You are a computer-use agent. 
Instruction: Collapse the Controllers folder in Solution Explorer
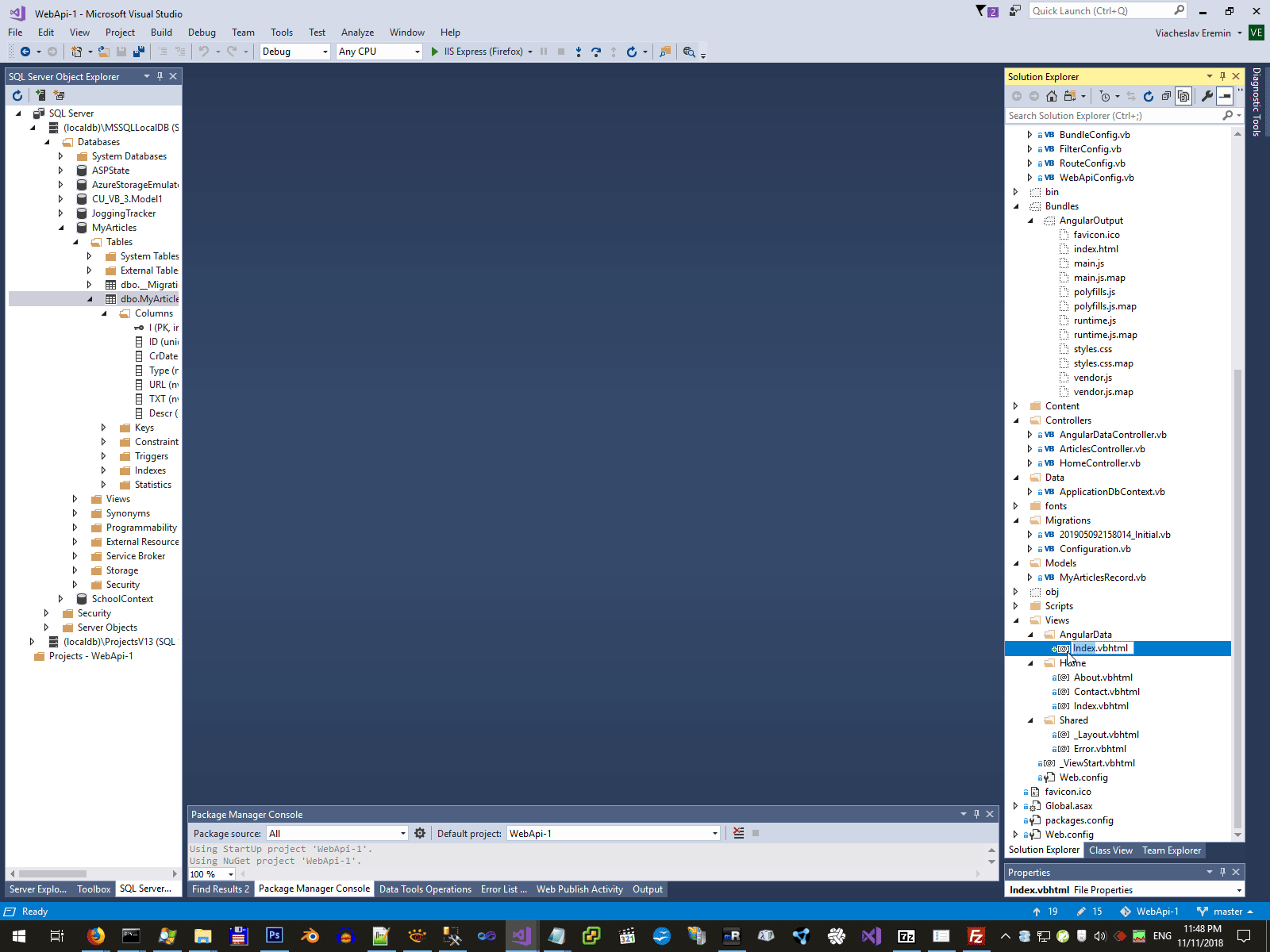click(x=1016, y=420)
